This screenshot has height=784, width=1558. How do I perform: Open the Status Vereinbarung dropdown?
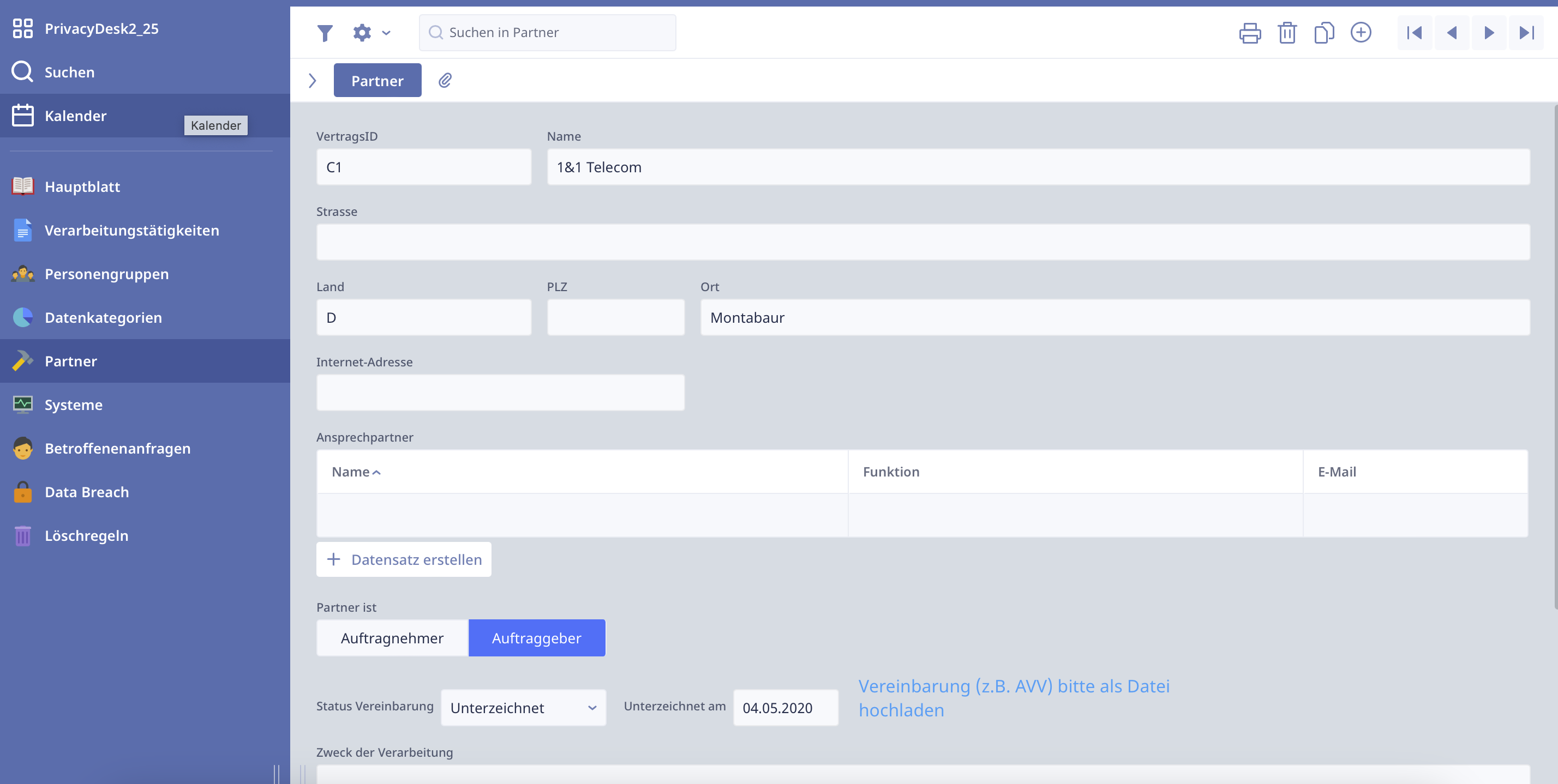pos(523,708)
